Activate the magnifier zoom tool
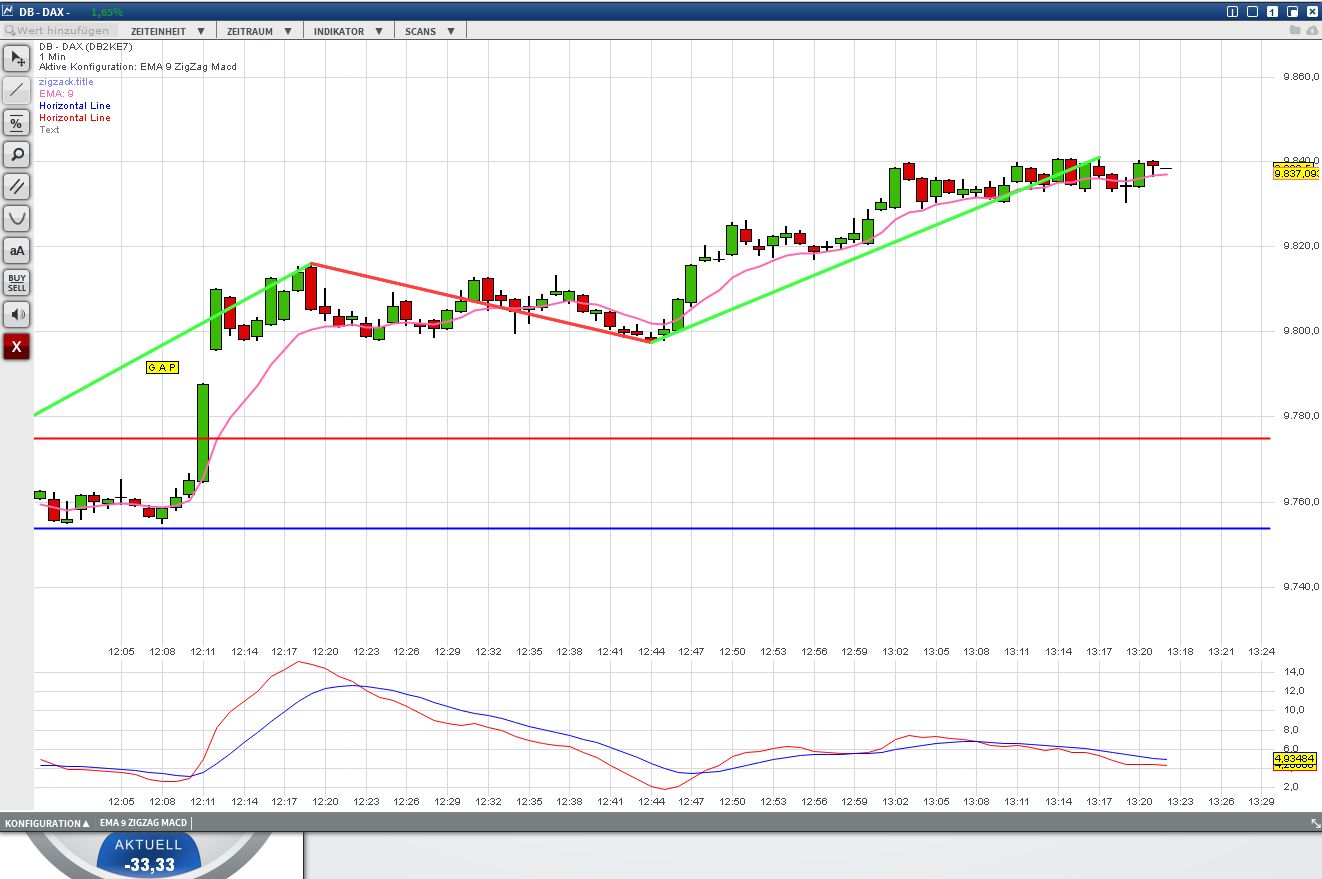This screenshot has width=1322, height=879. click(x=17, y=154)
